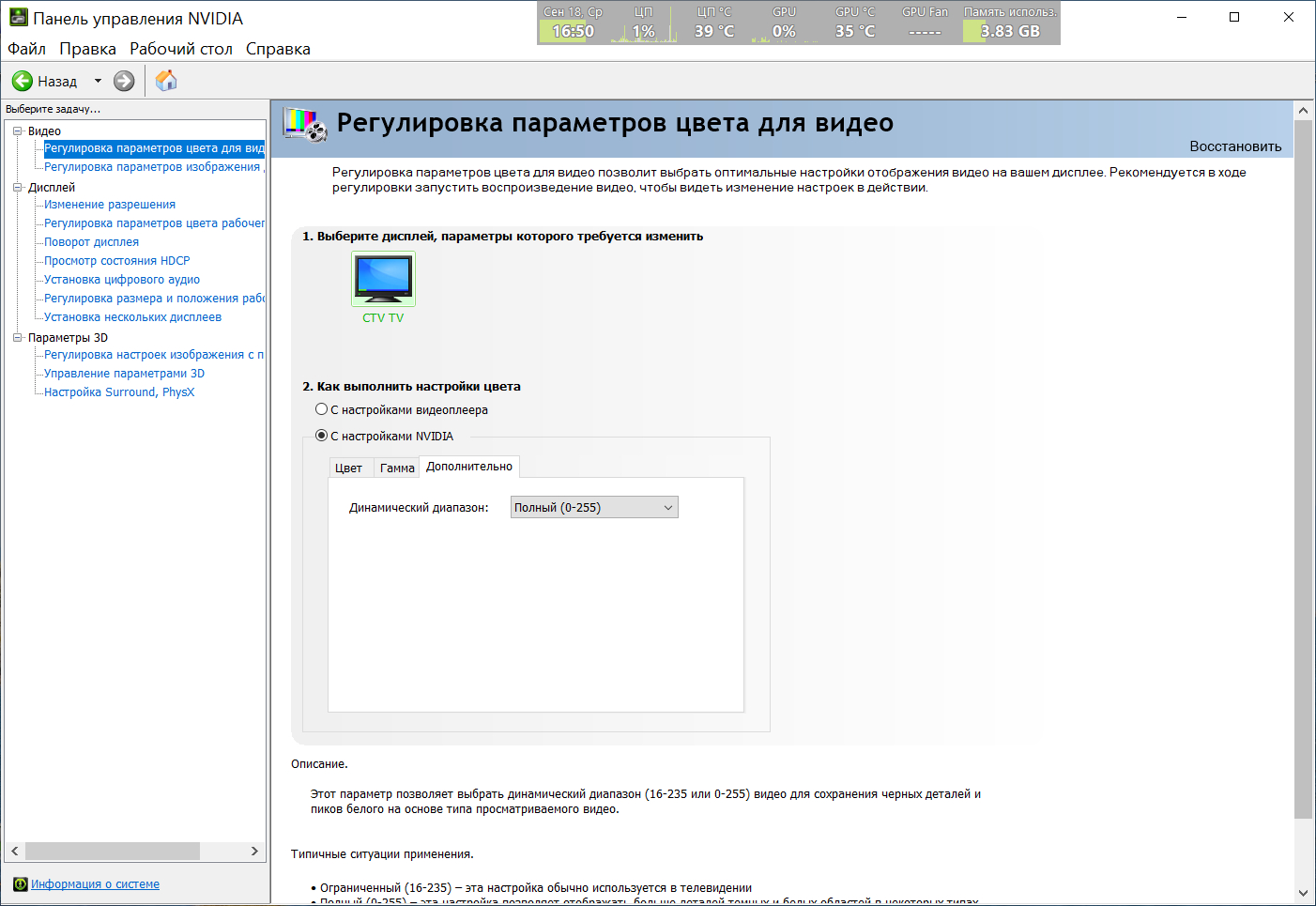Open the Рабочий стол menu
This screenshot has height=906, width=1316.
point(181,49)
